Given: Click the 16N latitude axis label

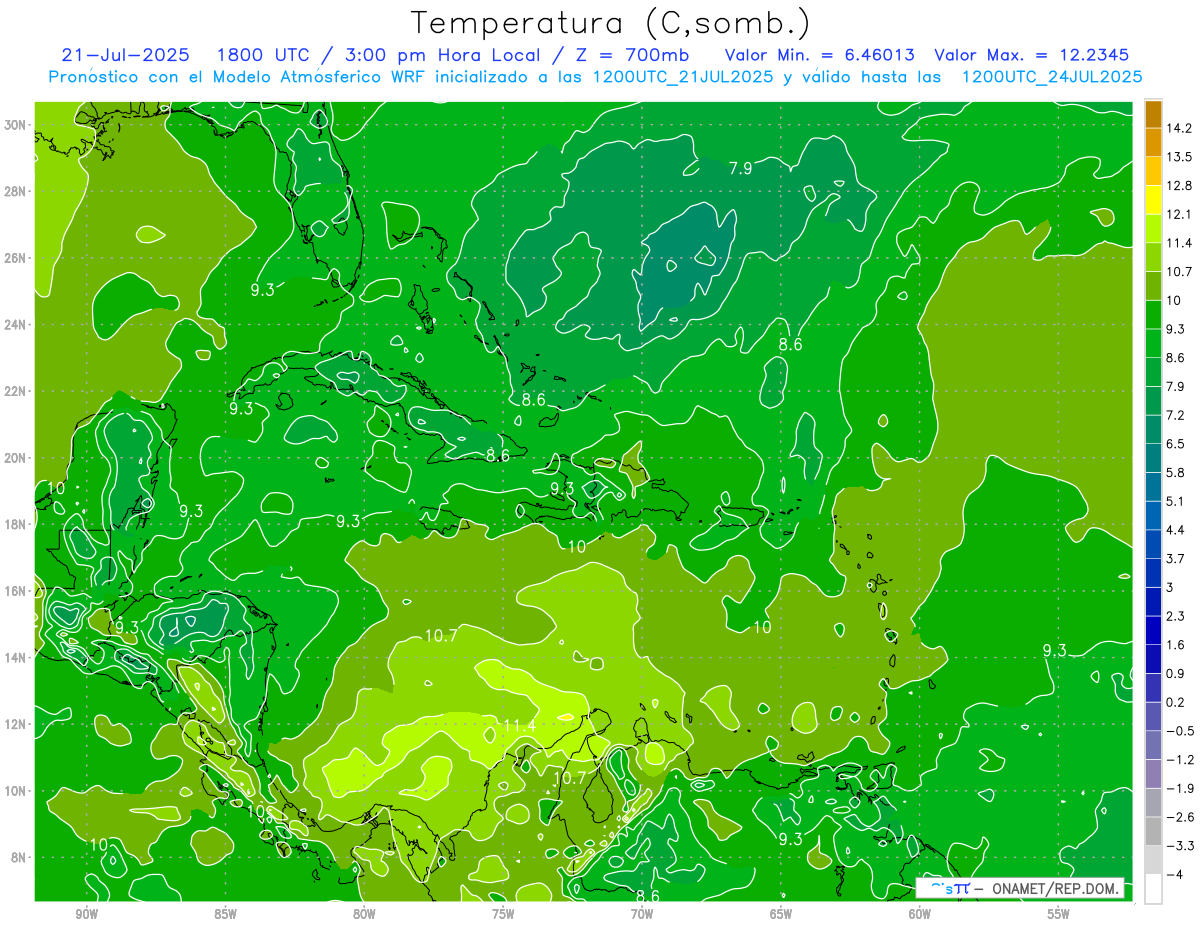Looking at the screenshot, I should tap(16, 591).
